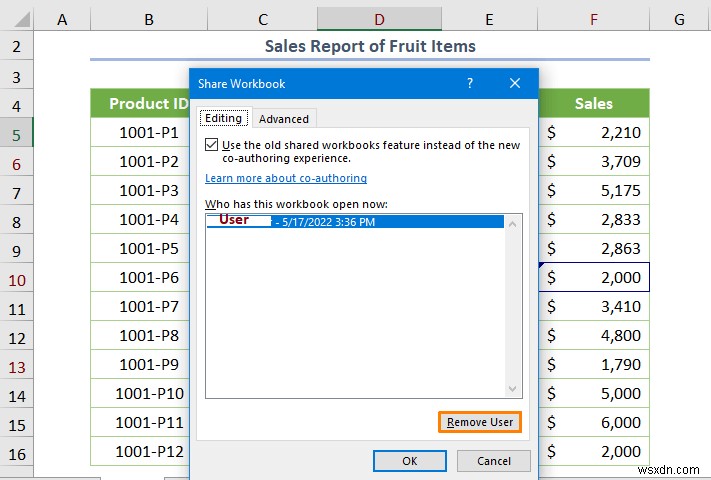This screenshot has height=480, width=711.
Task: Open the Learn more about co-authoring link
Action: [286, 178]
